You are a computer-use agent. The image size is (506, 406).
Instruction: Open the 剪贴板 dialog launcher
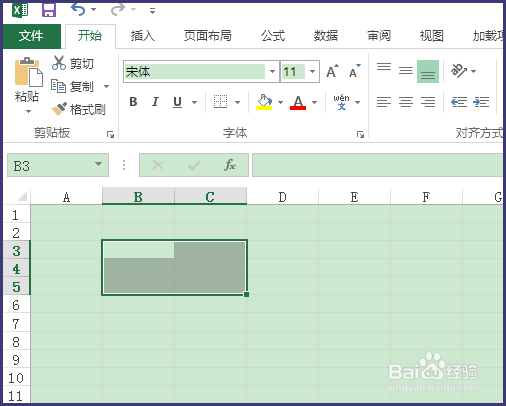(110, 134)
